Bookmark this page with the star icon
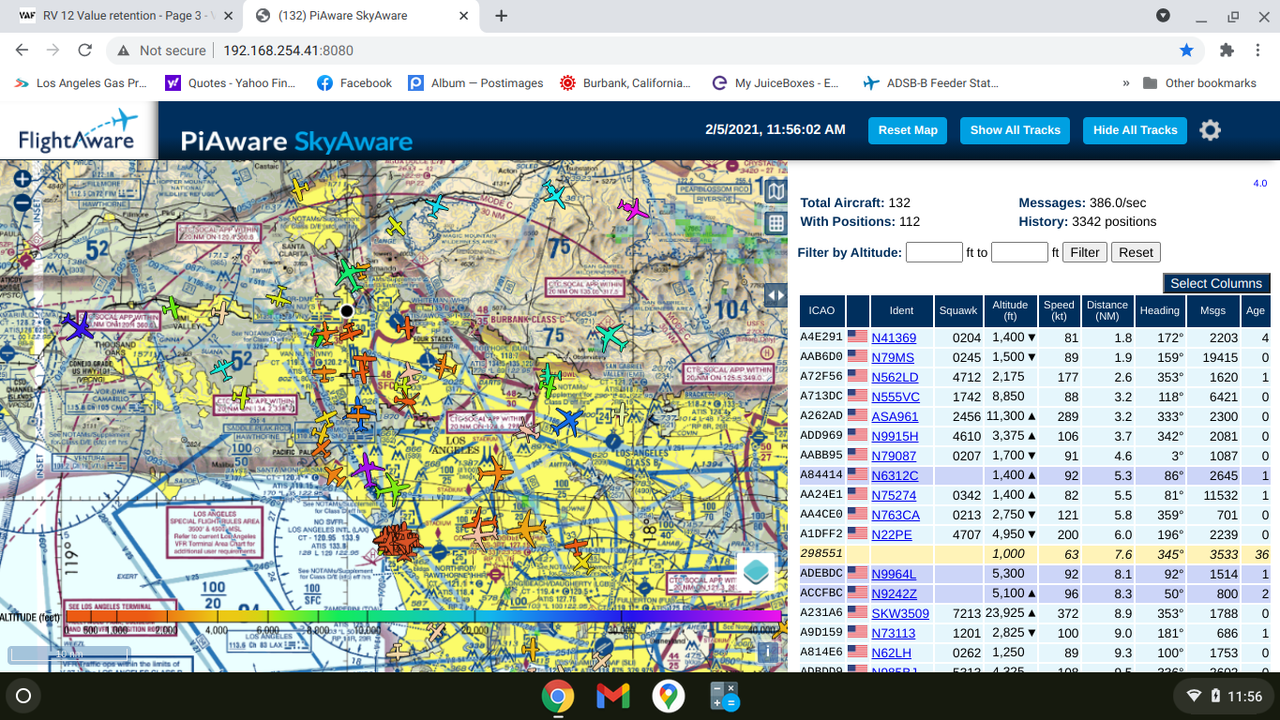The width and height of the screenshot is (1280, 720). click(x=1186, y=50)
